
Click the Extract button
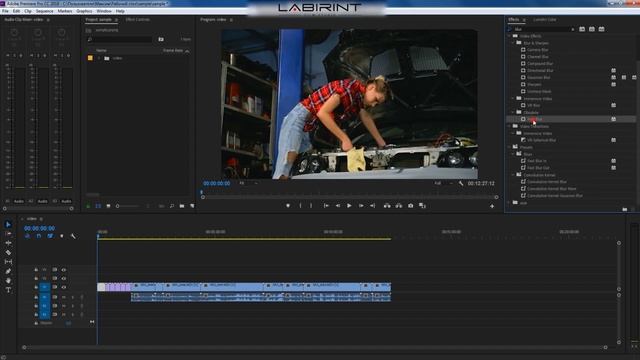coord(399,206)
